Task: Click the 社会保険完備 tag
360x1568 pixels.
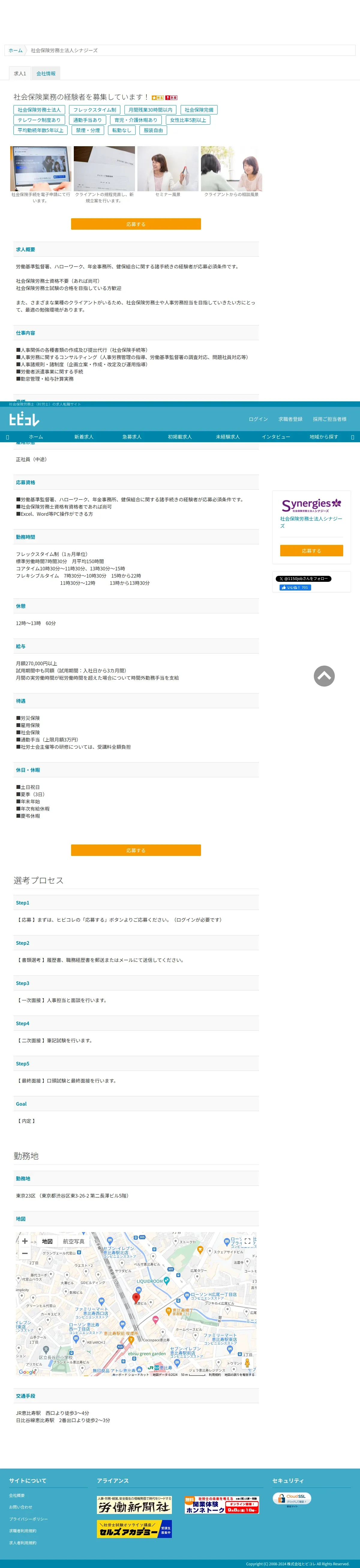Action: [x=199, y=110]
